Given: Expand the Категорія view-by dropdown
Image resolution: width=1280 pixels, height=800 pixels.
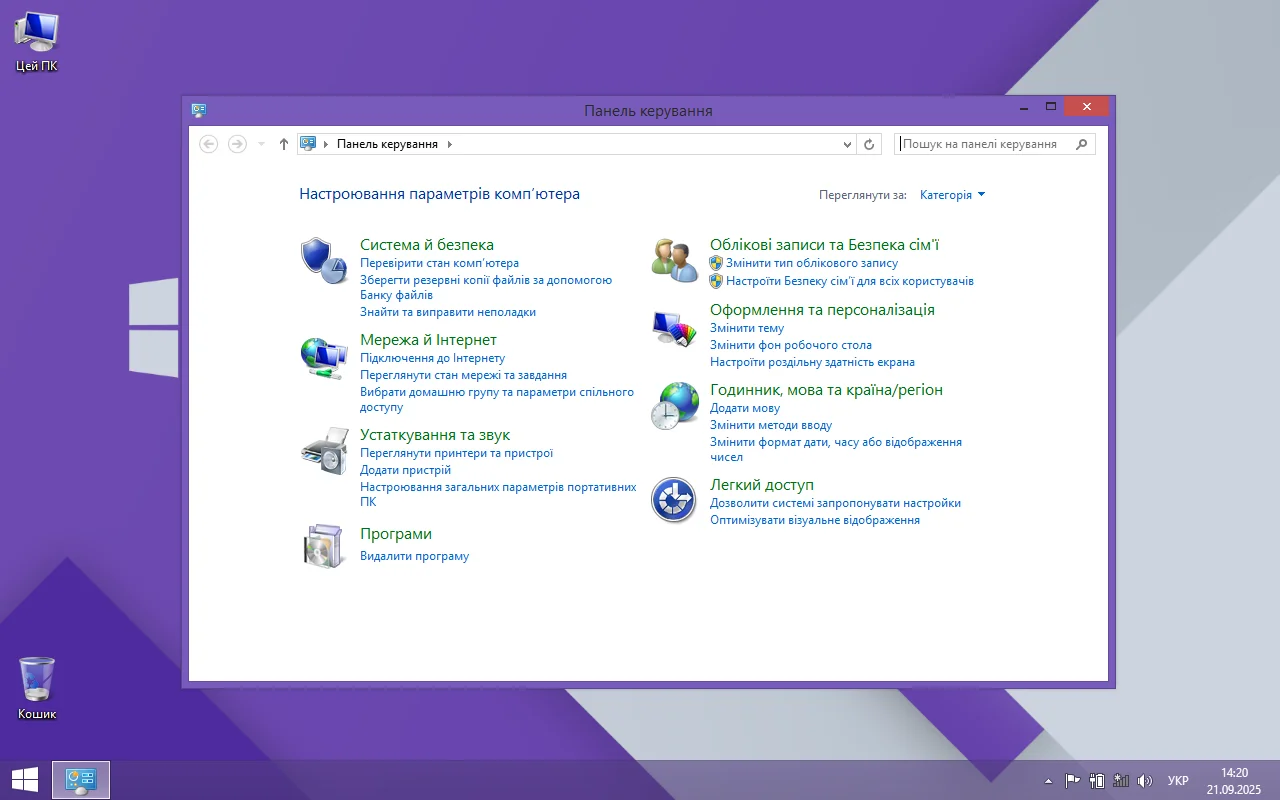Looking at the screenshot, I should click(952, 195).
